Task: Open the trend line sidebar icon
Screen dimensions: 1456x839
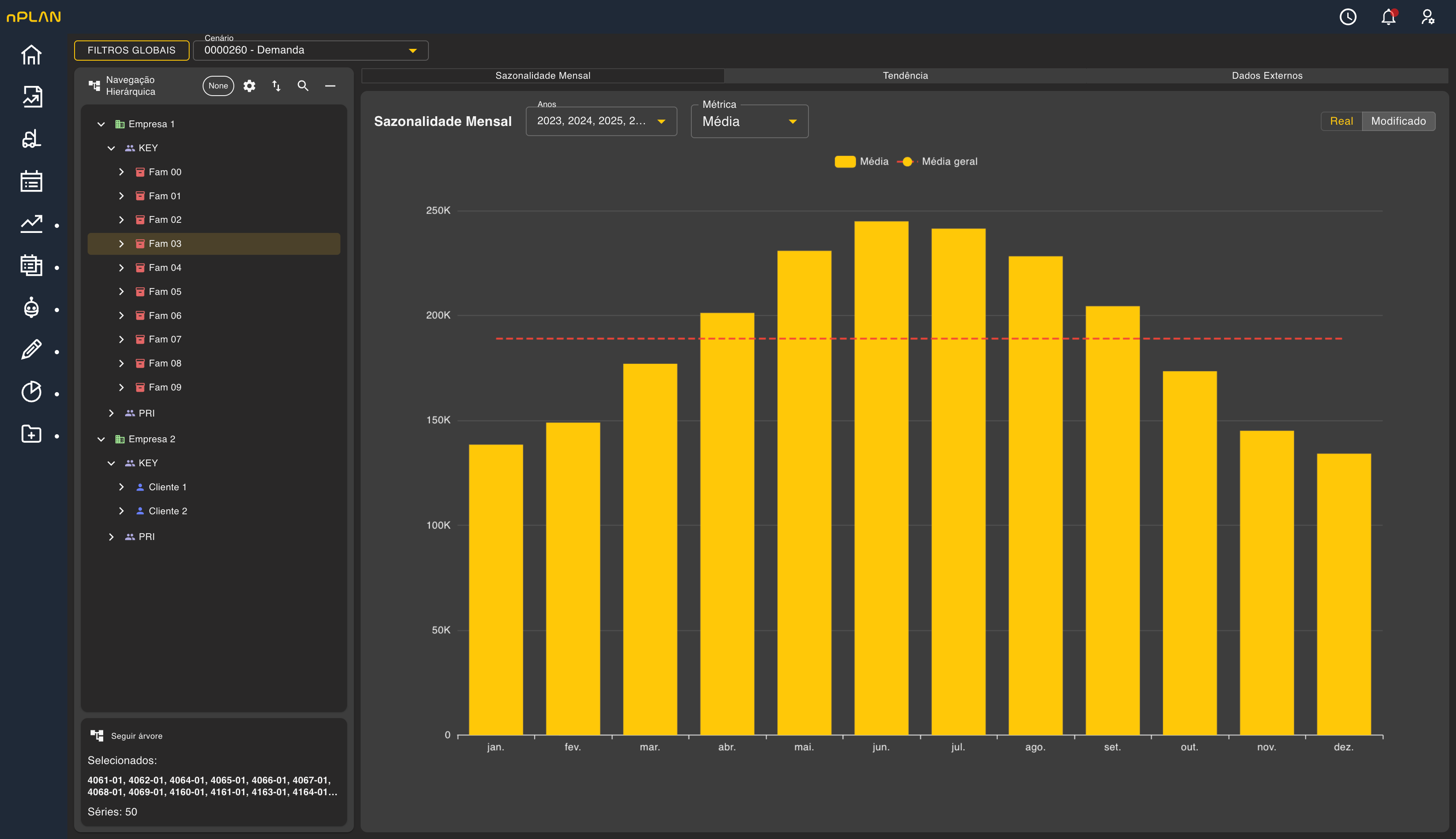Action: 31,224
